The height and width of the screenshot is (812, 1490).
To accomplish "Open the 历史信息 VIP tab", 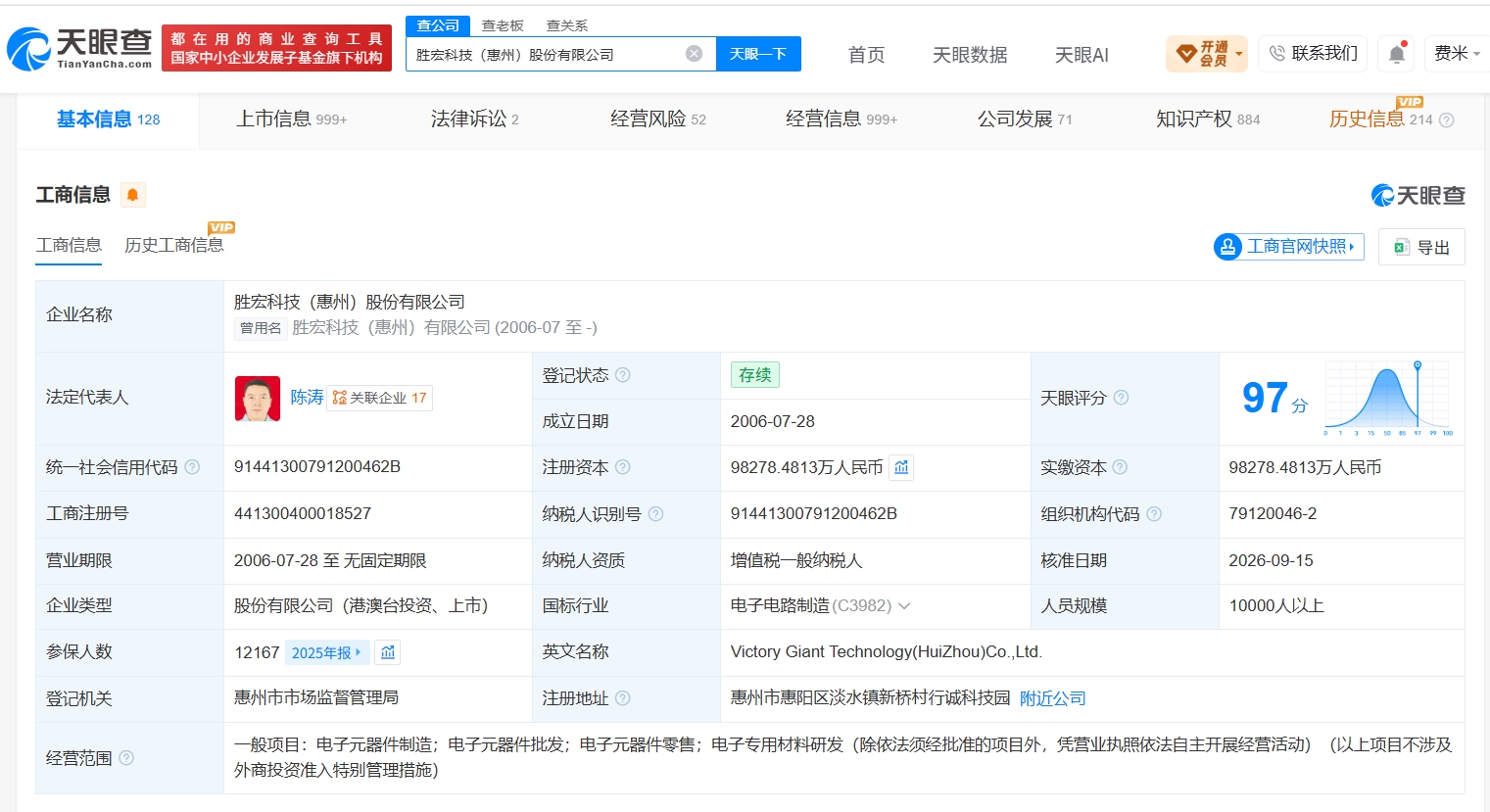I will tap(1380, 119).
